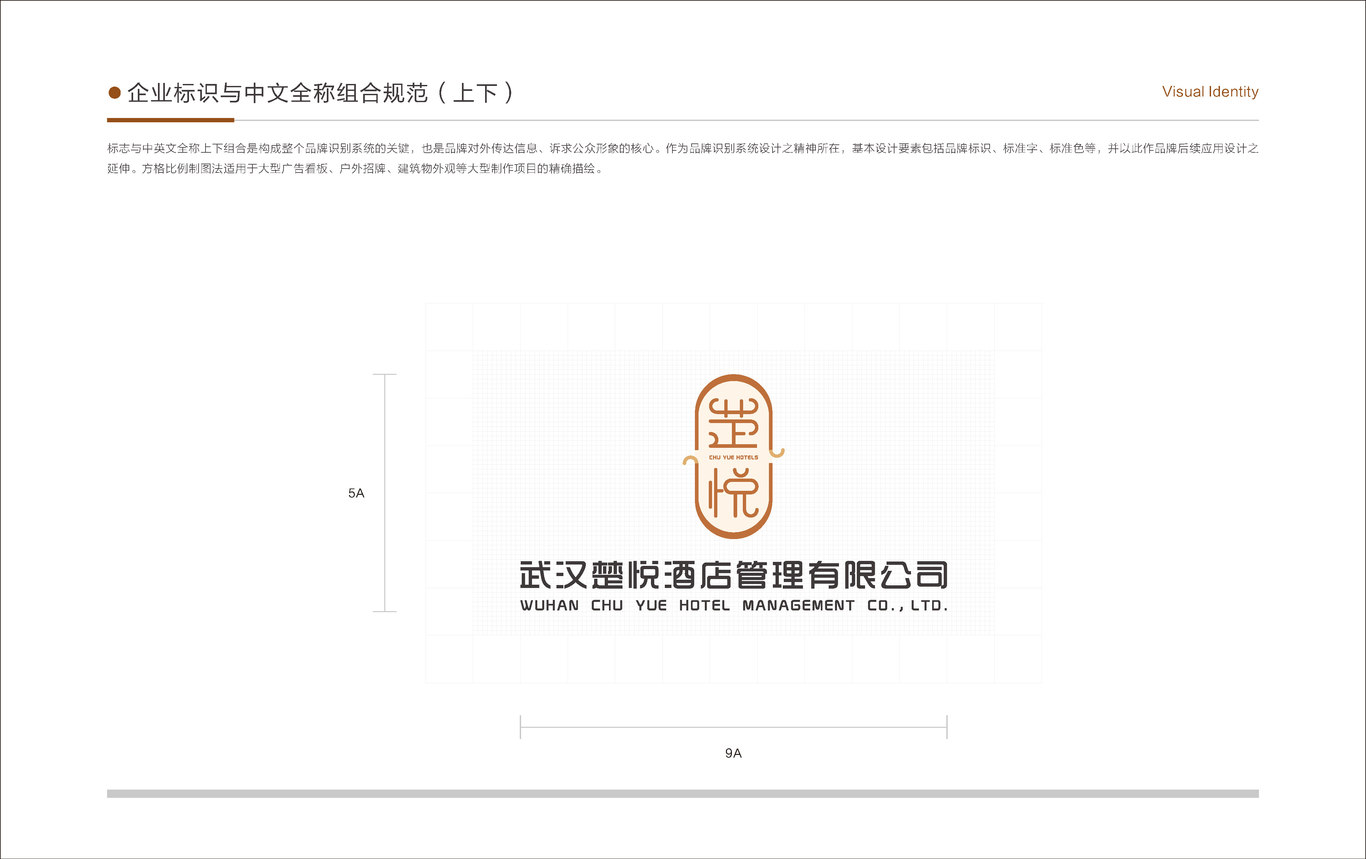The image size is (1366, 859).
Task: Click the orange bullet before the page title
Action: tap(114, 93)
